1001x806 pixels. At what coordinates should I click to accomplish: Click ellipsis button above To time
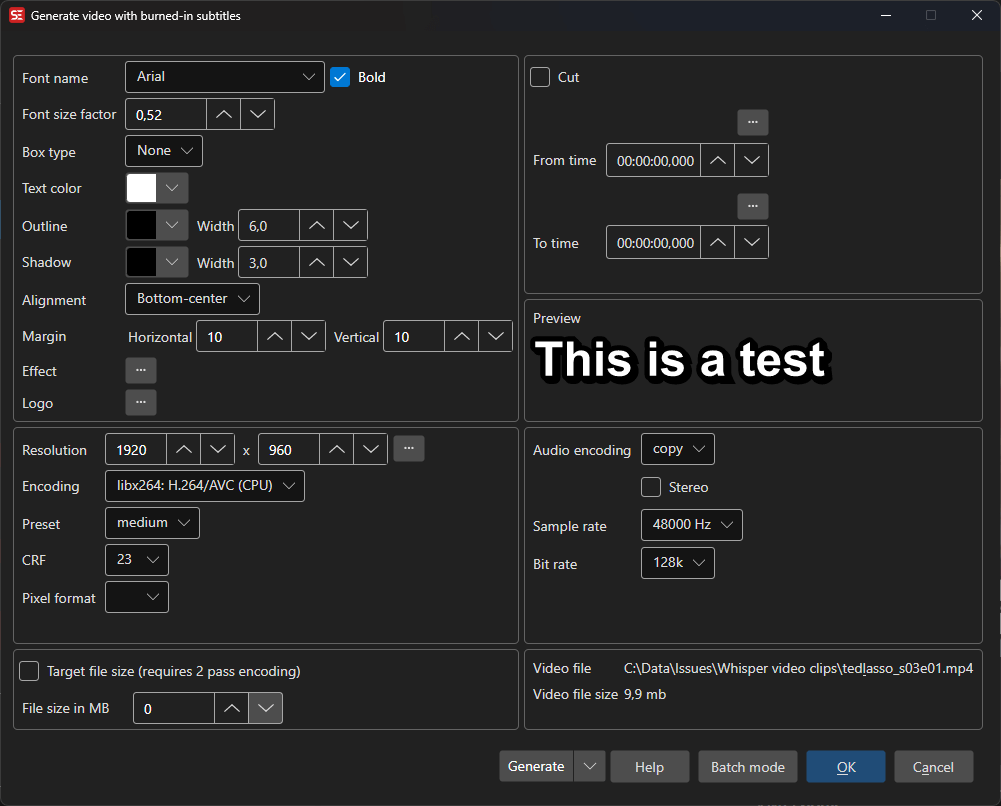click(x=753, y=206)
